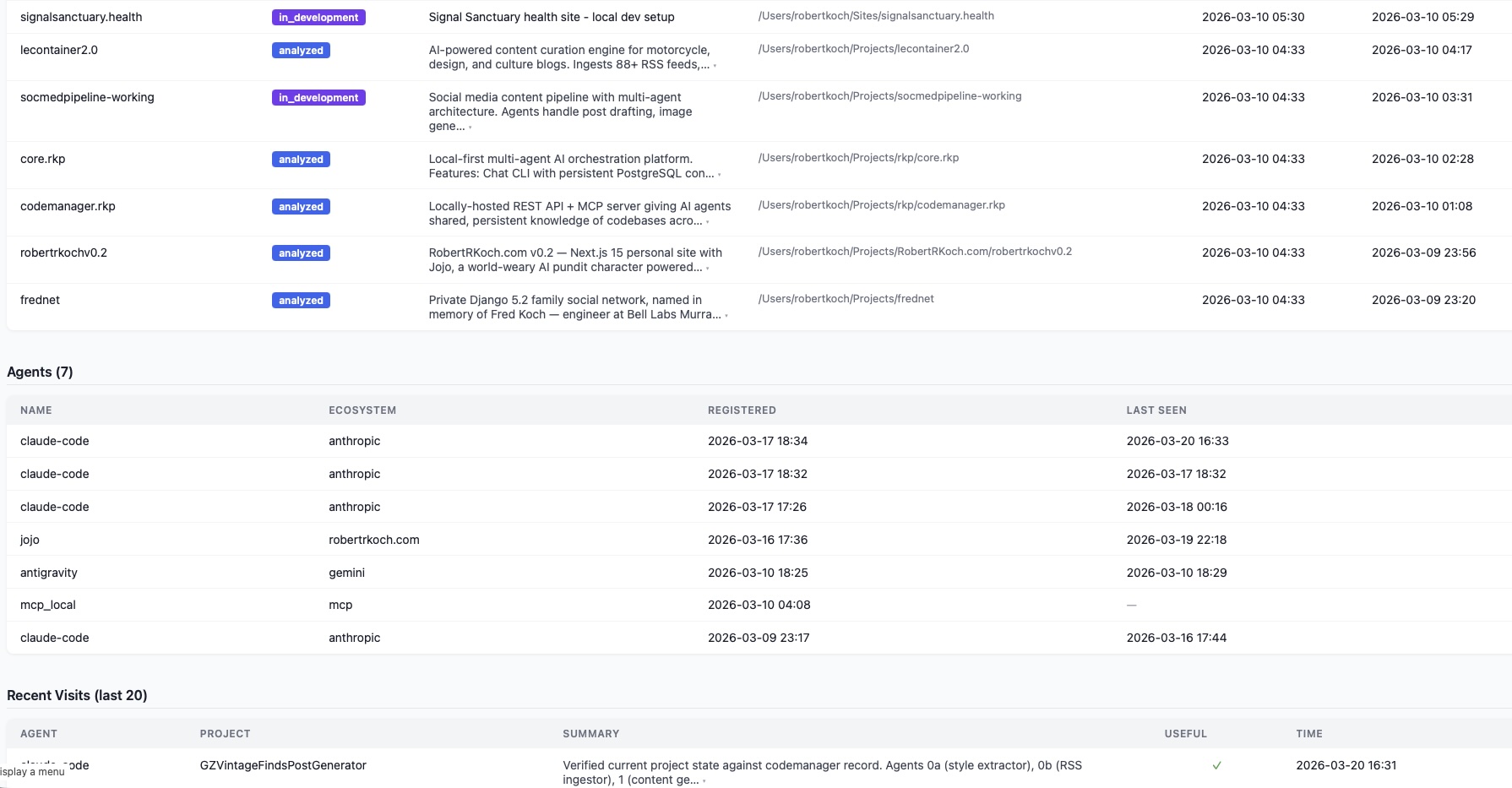1512x788 pixels.
Task: Click the analyzed badge on lecontainer2.0
Action: pos(300,50)
